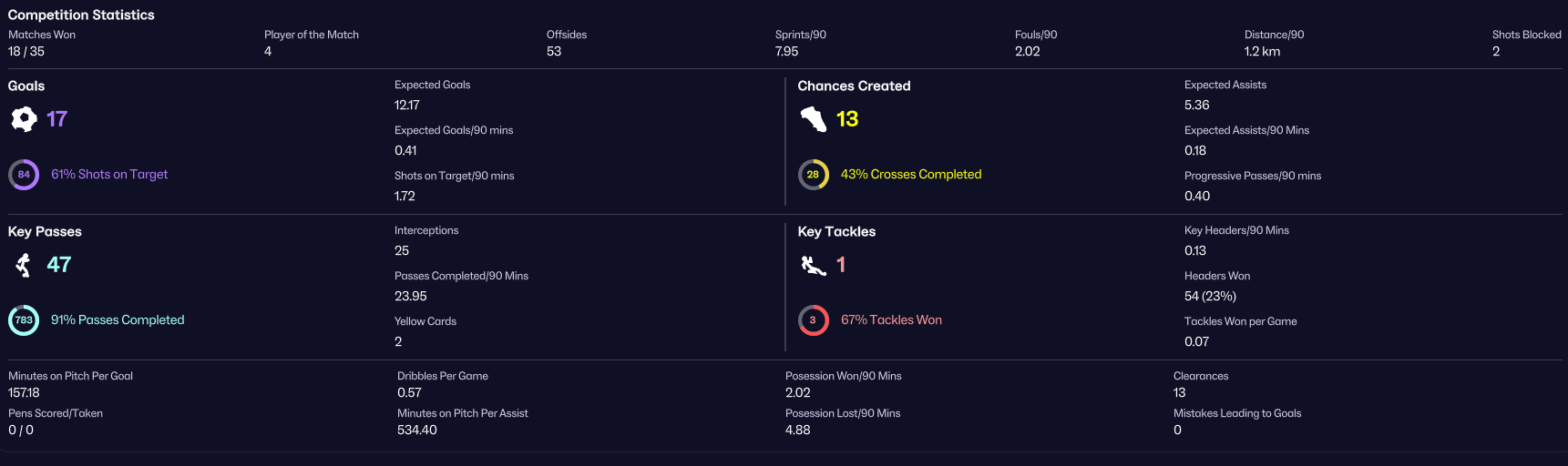Click the Player of the Match label

[312, 35]
